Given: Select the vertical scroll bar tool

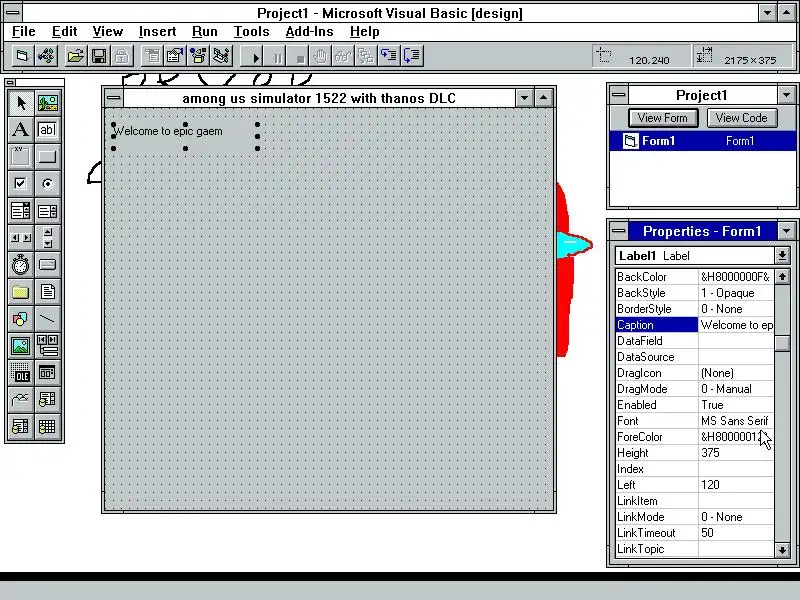Looking at the screenshot, I should tap(47, 238).
